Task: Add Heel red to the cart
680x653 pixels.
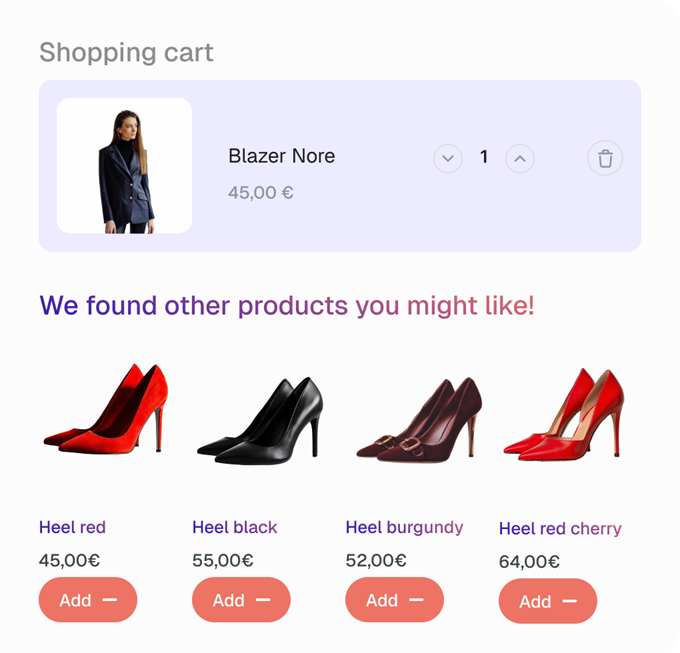Action: coord(88,600)
